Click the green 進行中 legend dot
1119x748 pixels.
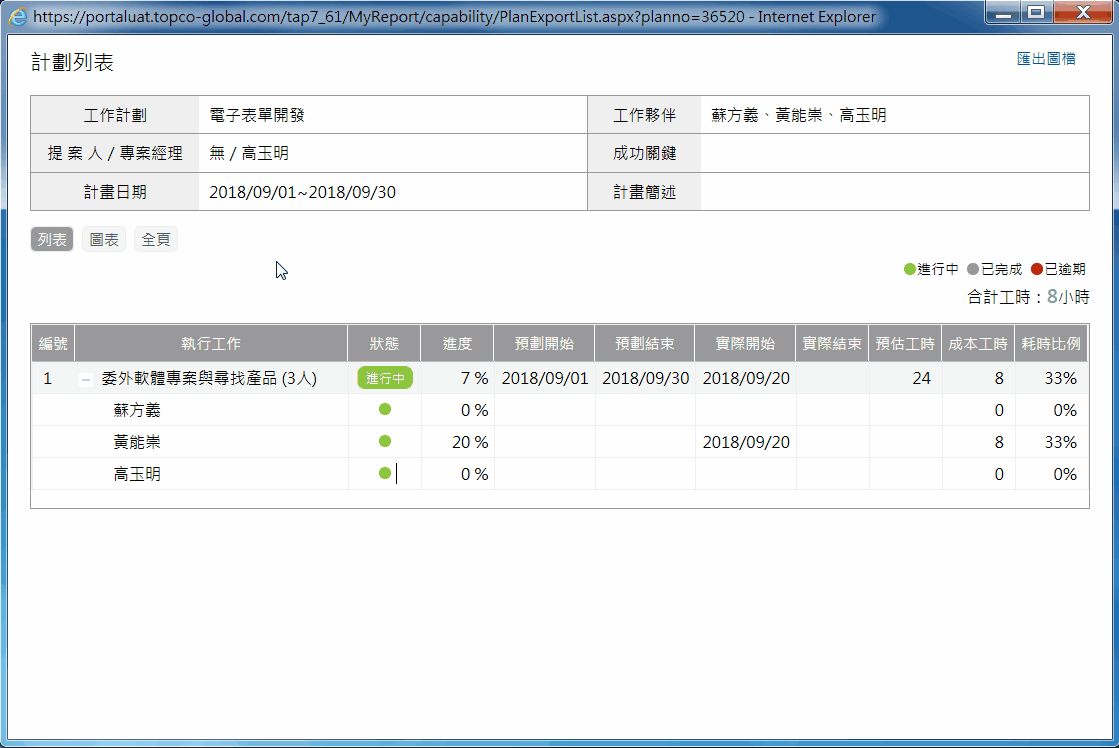click(909, 269)
